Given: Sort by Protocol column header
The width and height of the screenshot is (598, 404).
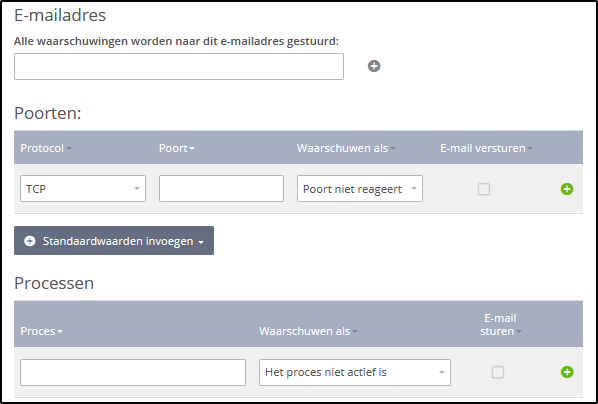Looking at the screenshot, I should [x=46, y=148].
